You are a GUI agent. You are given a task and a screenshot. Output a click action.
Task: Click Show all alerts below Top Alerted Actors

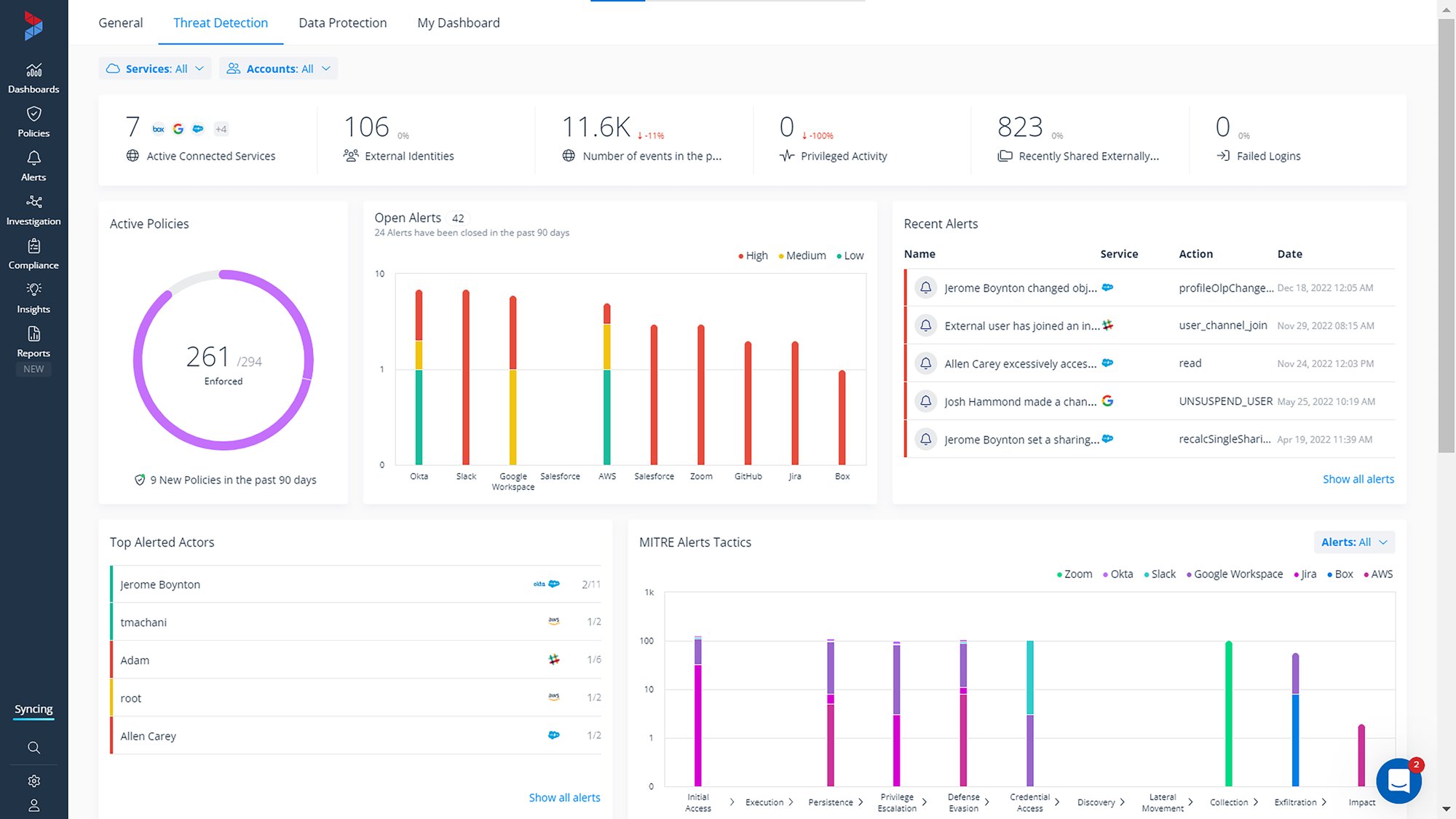click(x=564, y=797)
